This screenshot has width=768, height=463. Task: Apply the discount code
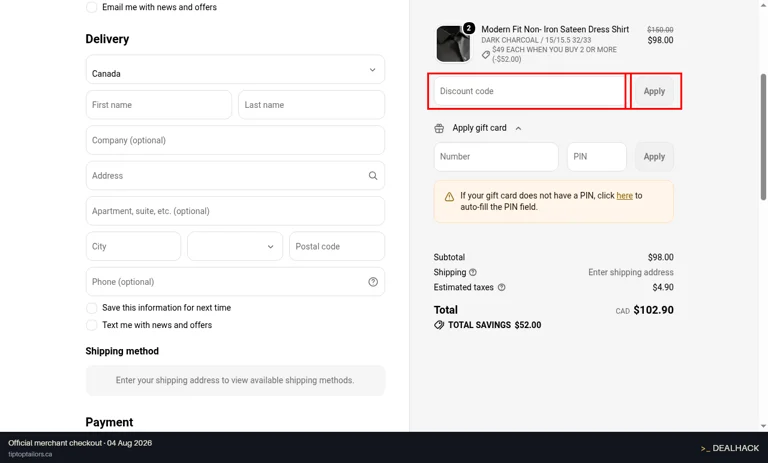click(x=654, y=91)
